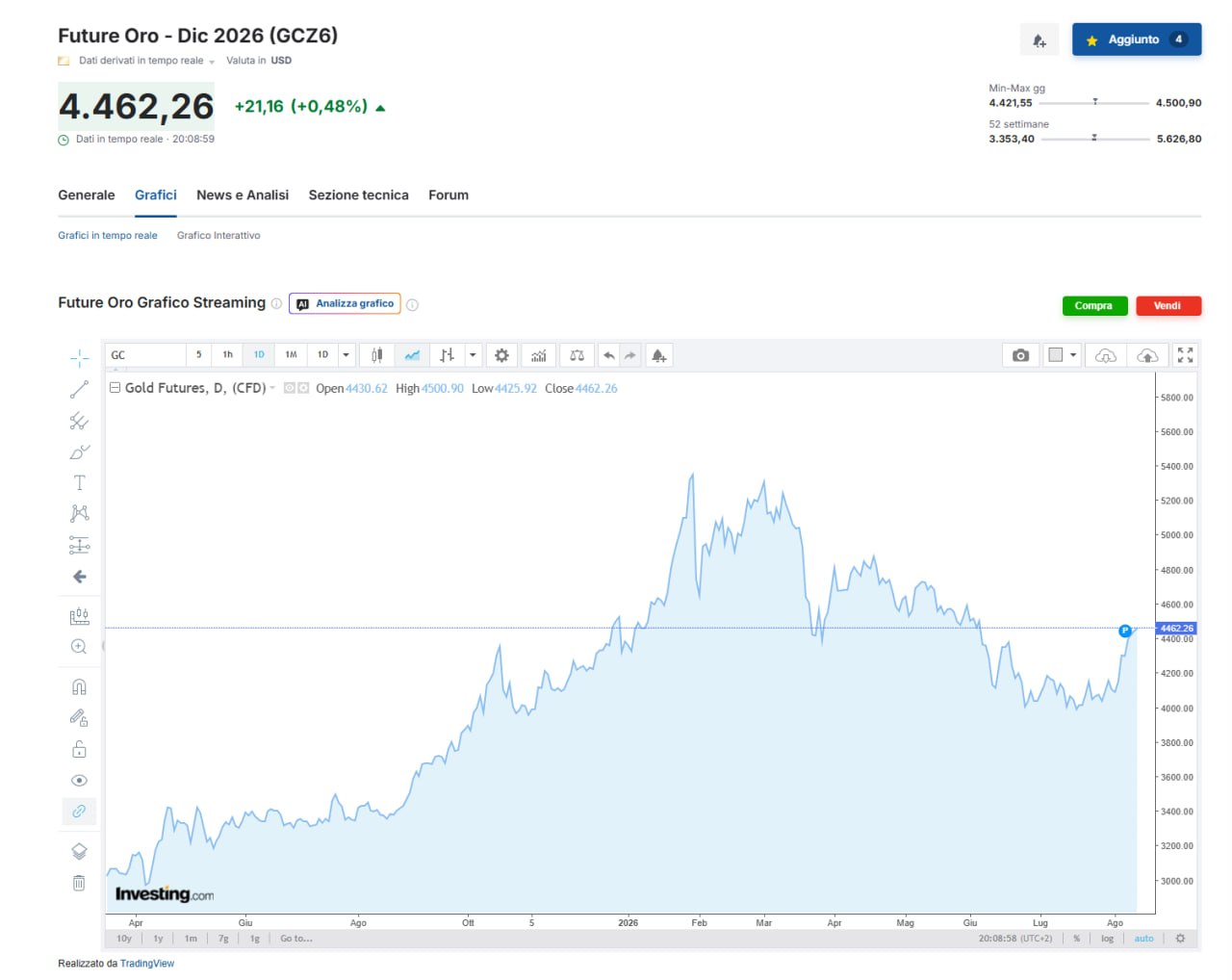Select the text annotation tool
This screenshot has width=1232, height=980.
pyautogui.click(x=79, y=482)
